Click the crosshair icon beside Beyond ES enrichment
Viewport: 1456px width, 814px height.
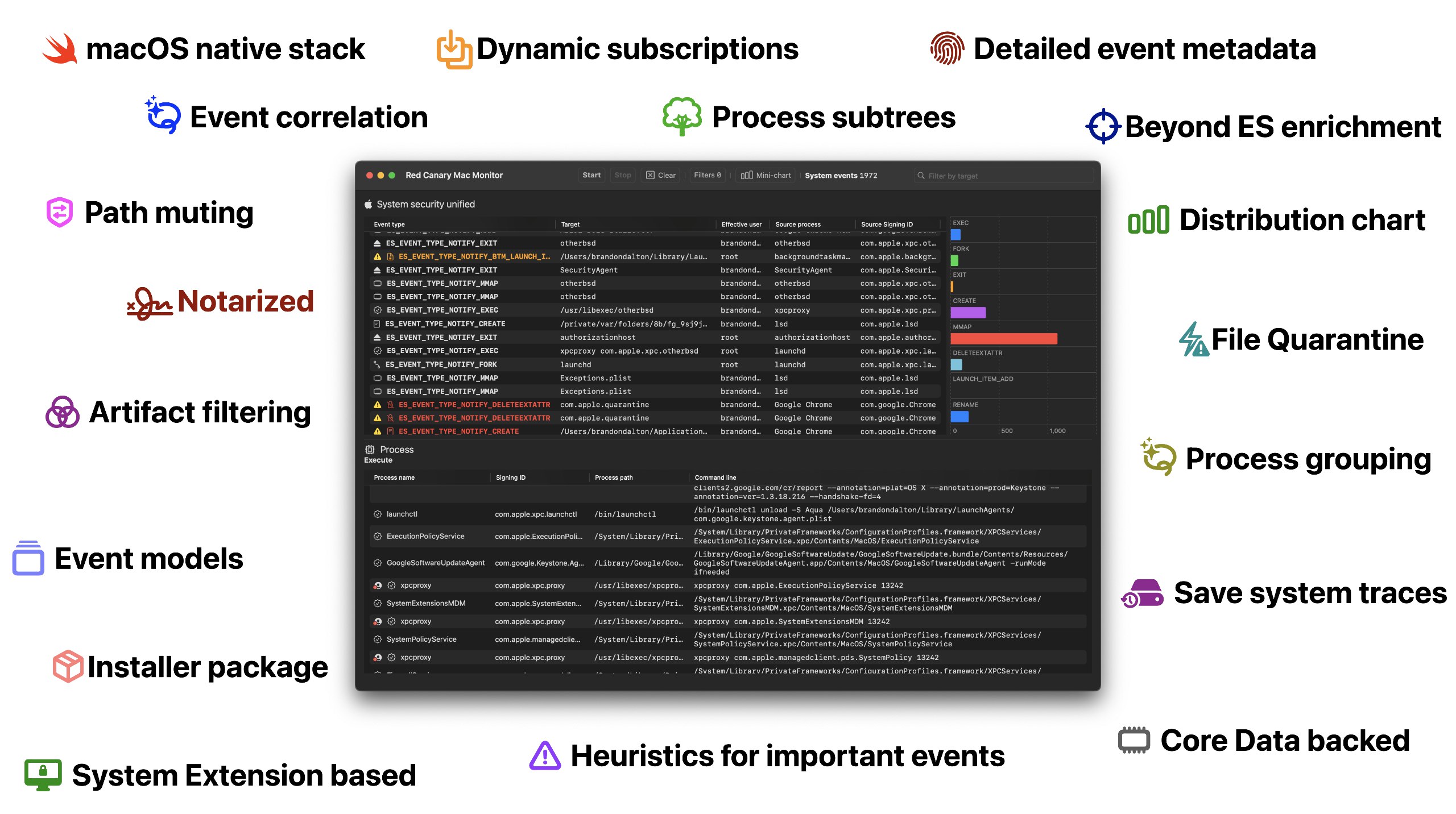(x=1103, y=126)
